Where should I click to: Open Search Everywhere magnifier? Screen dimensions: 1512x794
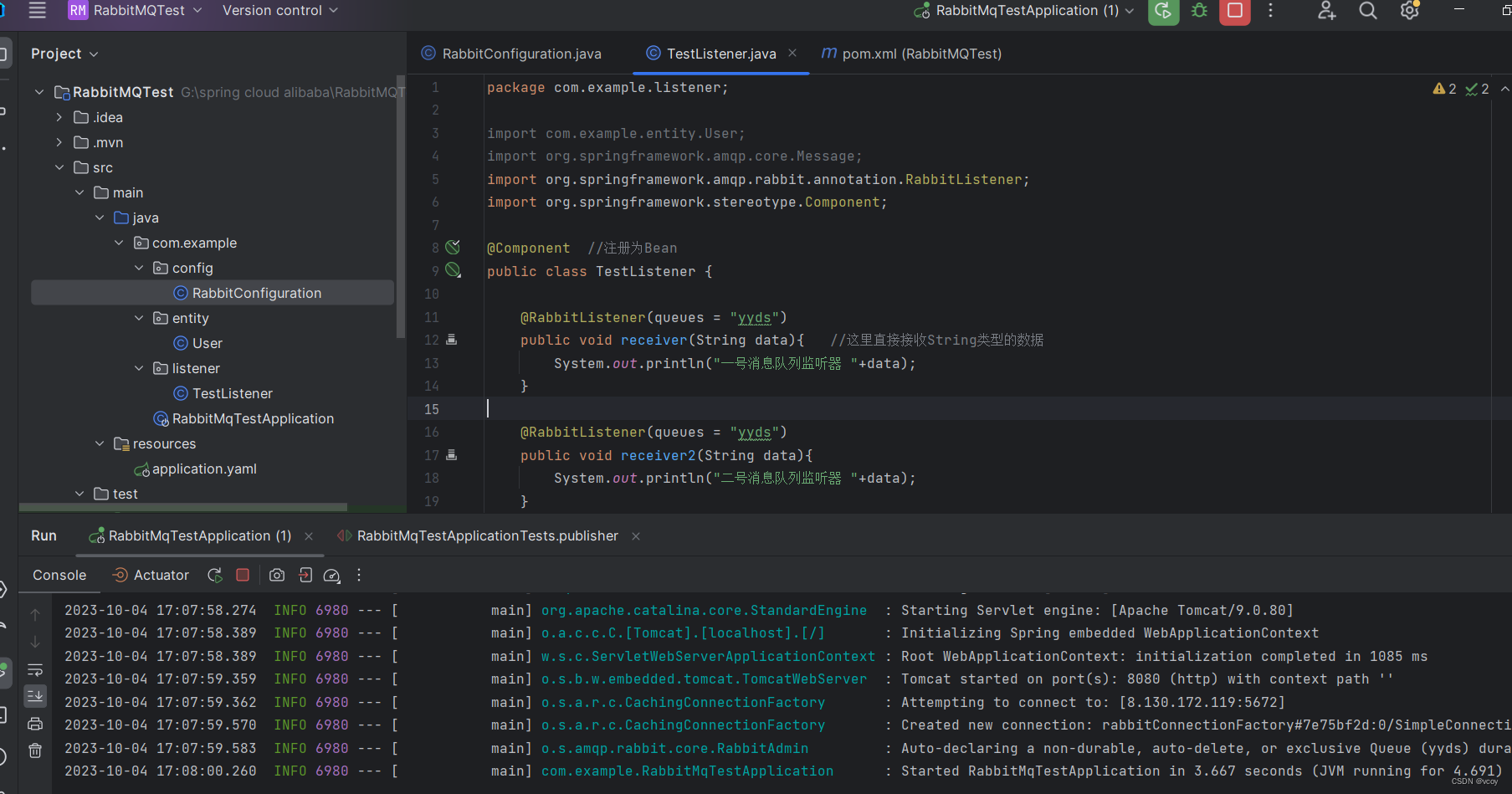pos(1368,10)
